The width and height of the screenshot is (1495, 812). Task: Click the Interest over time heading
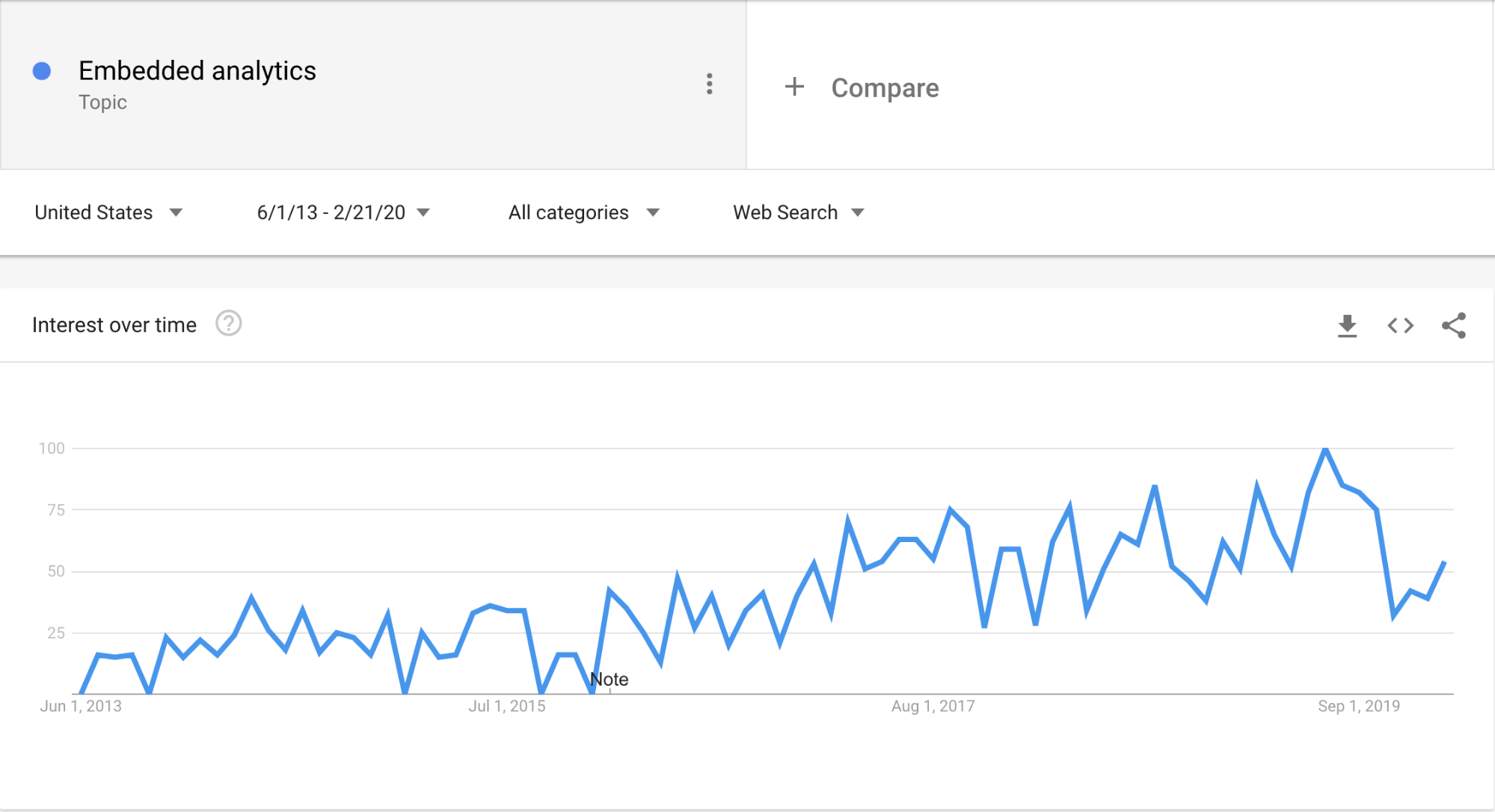(x=114, y=325)
